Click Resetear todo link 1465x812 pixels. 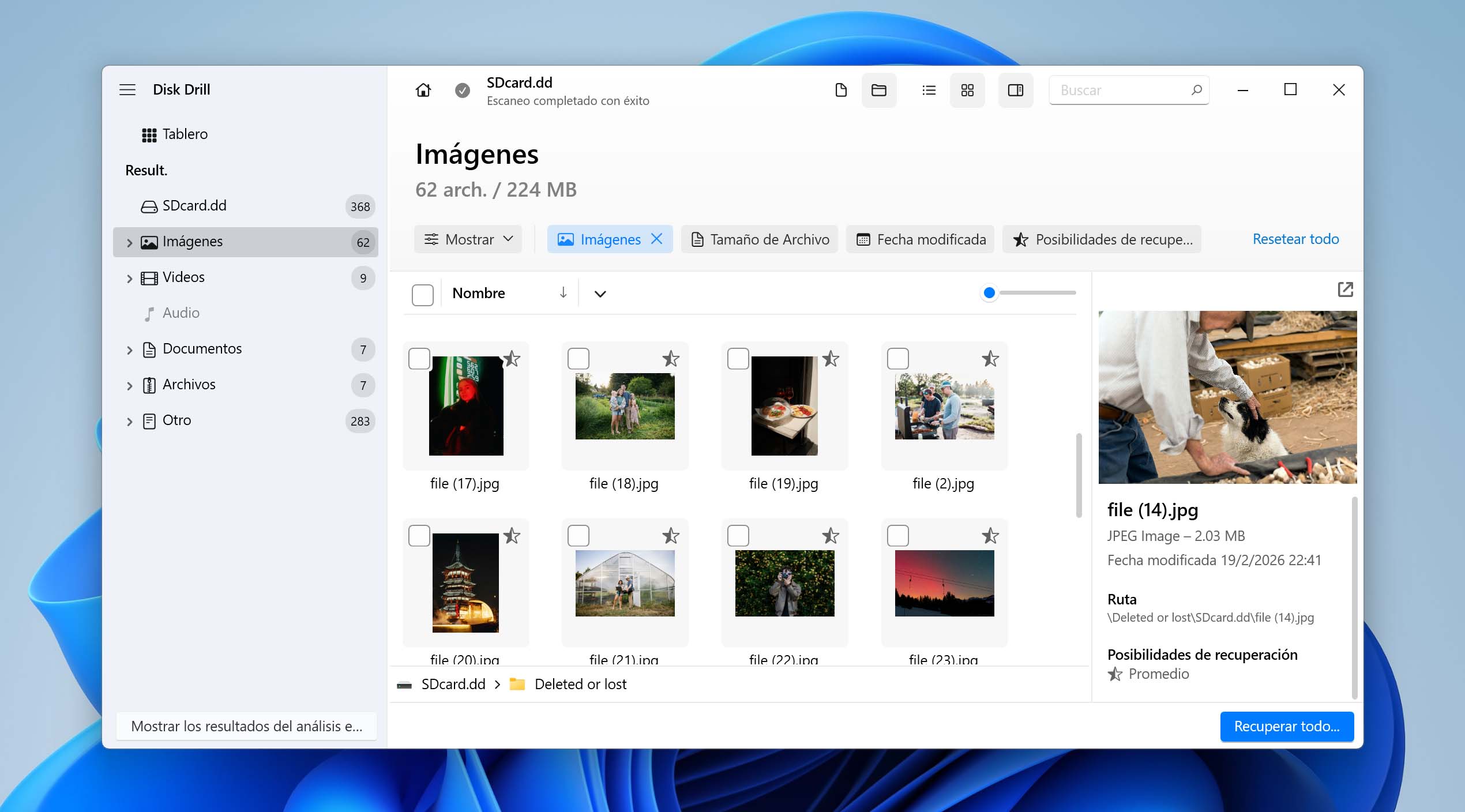tap(1295, 239)
